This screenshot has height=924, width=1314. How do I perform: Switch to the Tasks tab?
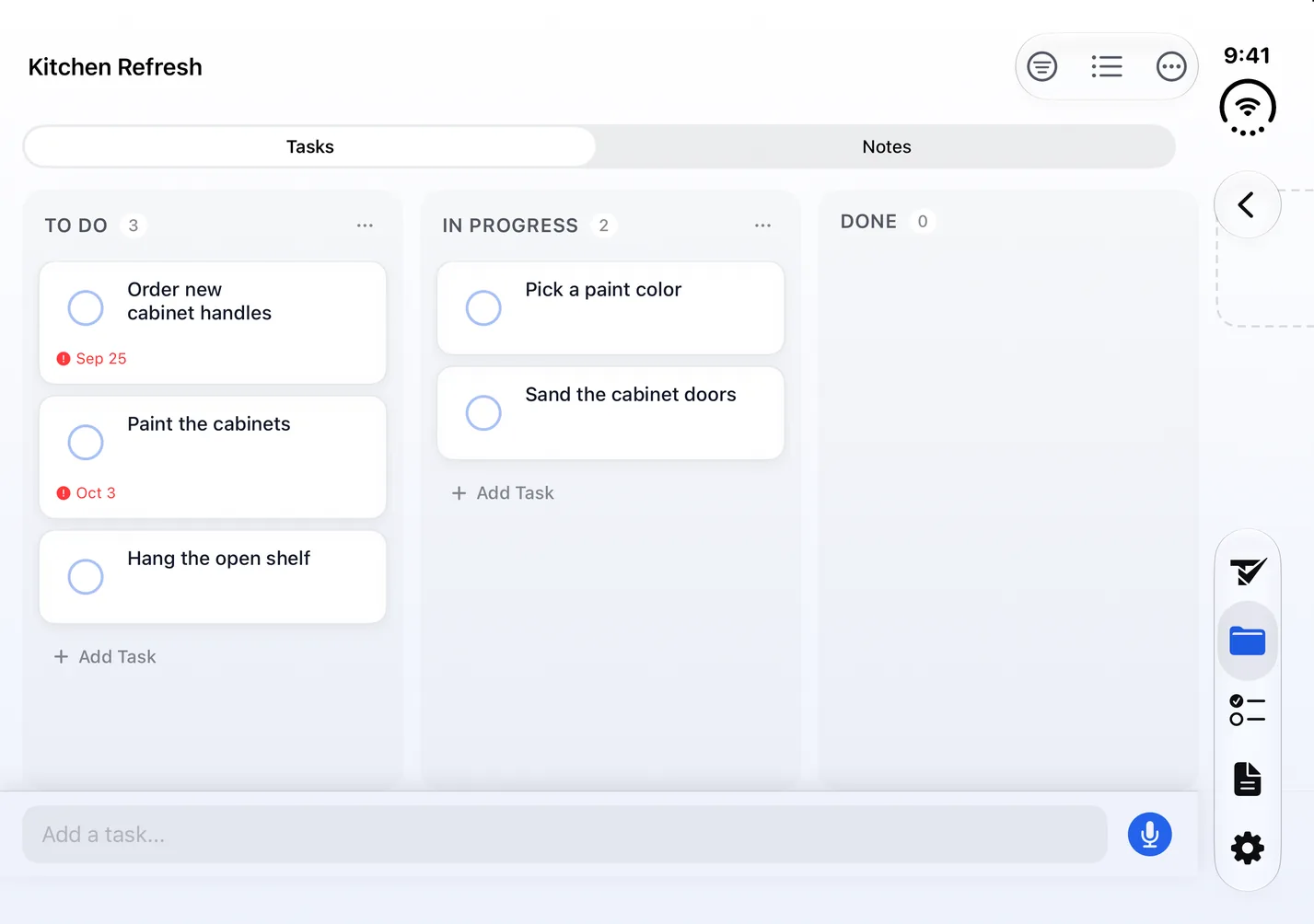click(x=309, y=147)
